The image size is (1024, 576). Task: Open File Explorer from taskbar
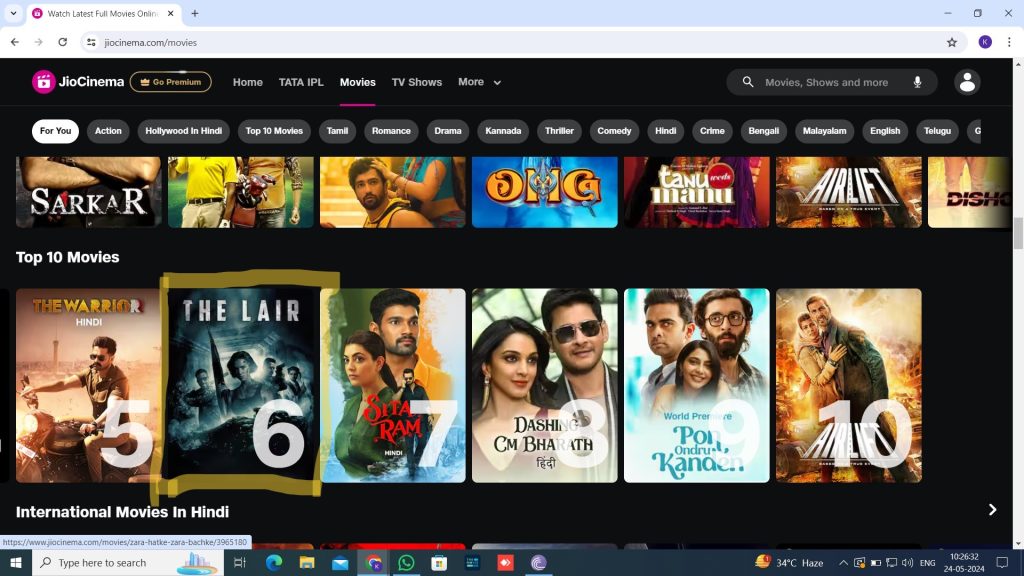point(307,562)
